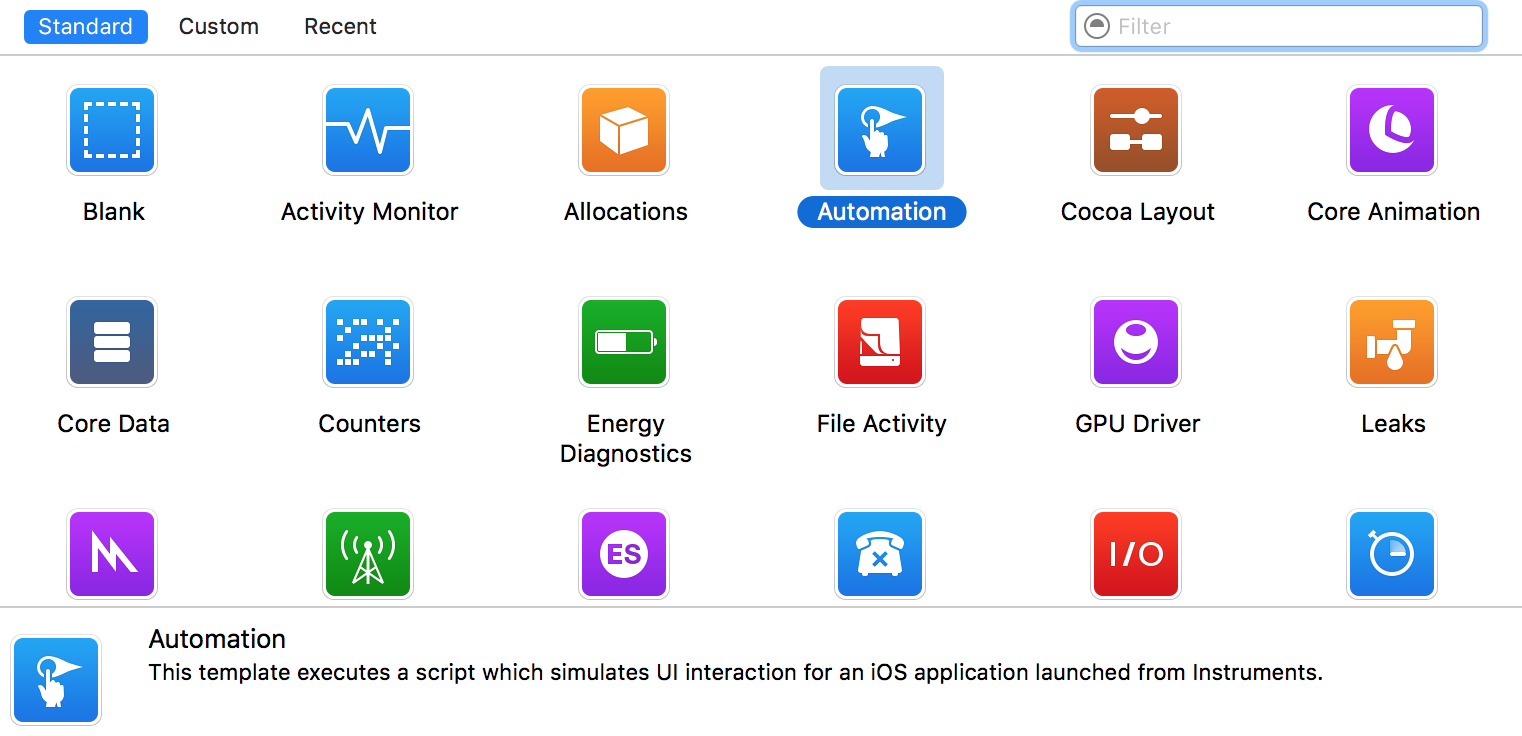Click the Cocoa Layout label

pyautogui.click(x=1137, y=212)
